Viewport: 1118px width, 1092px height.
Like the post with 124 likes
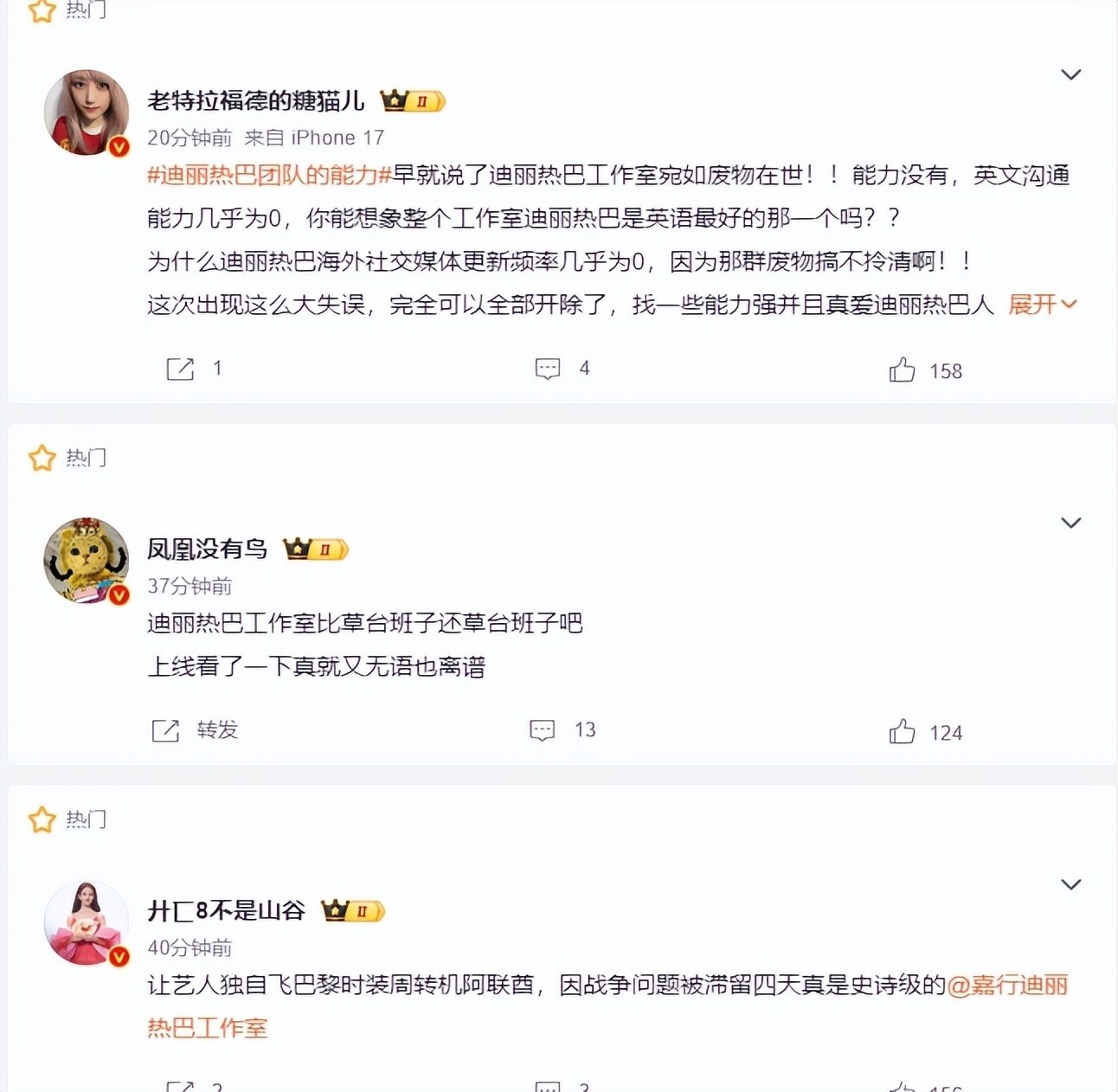pyautogui.click(x=902, y=732)
